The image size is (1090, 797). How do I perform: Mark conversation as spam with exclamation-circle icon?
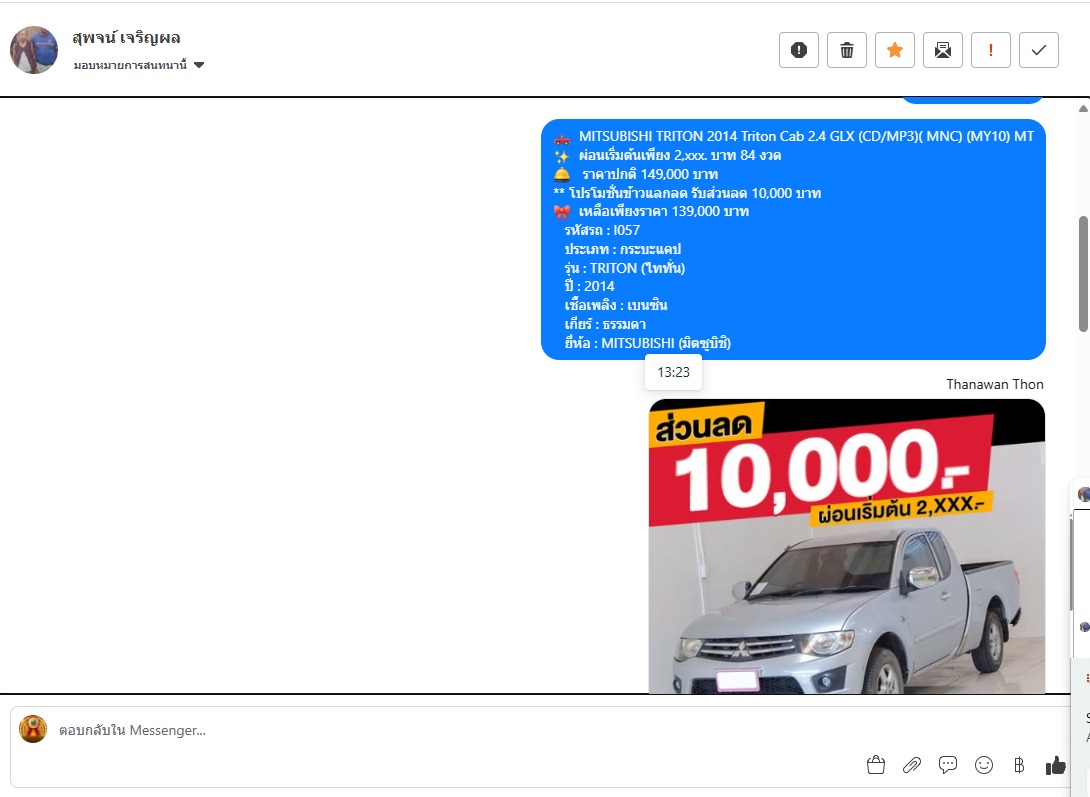pos(799,50)
